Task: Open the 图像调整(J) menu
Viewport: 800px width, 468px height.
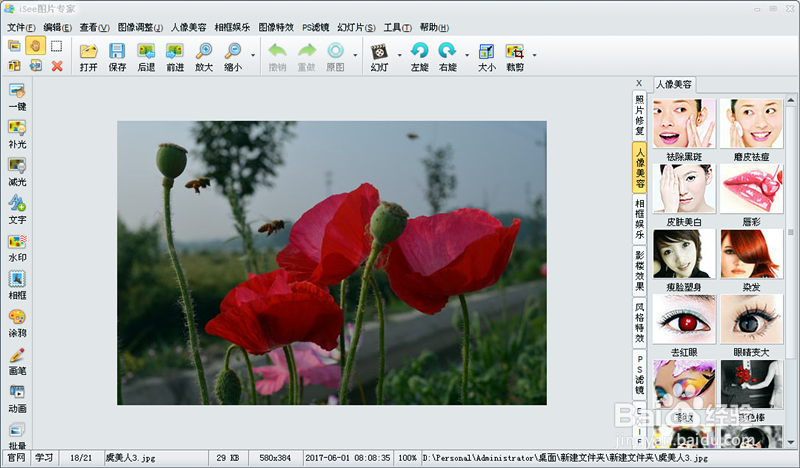Action: click(x=140, y=28)
